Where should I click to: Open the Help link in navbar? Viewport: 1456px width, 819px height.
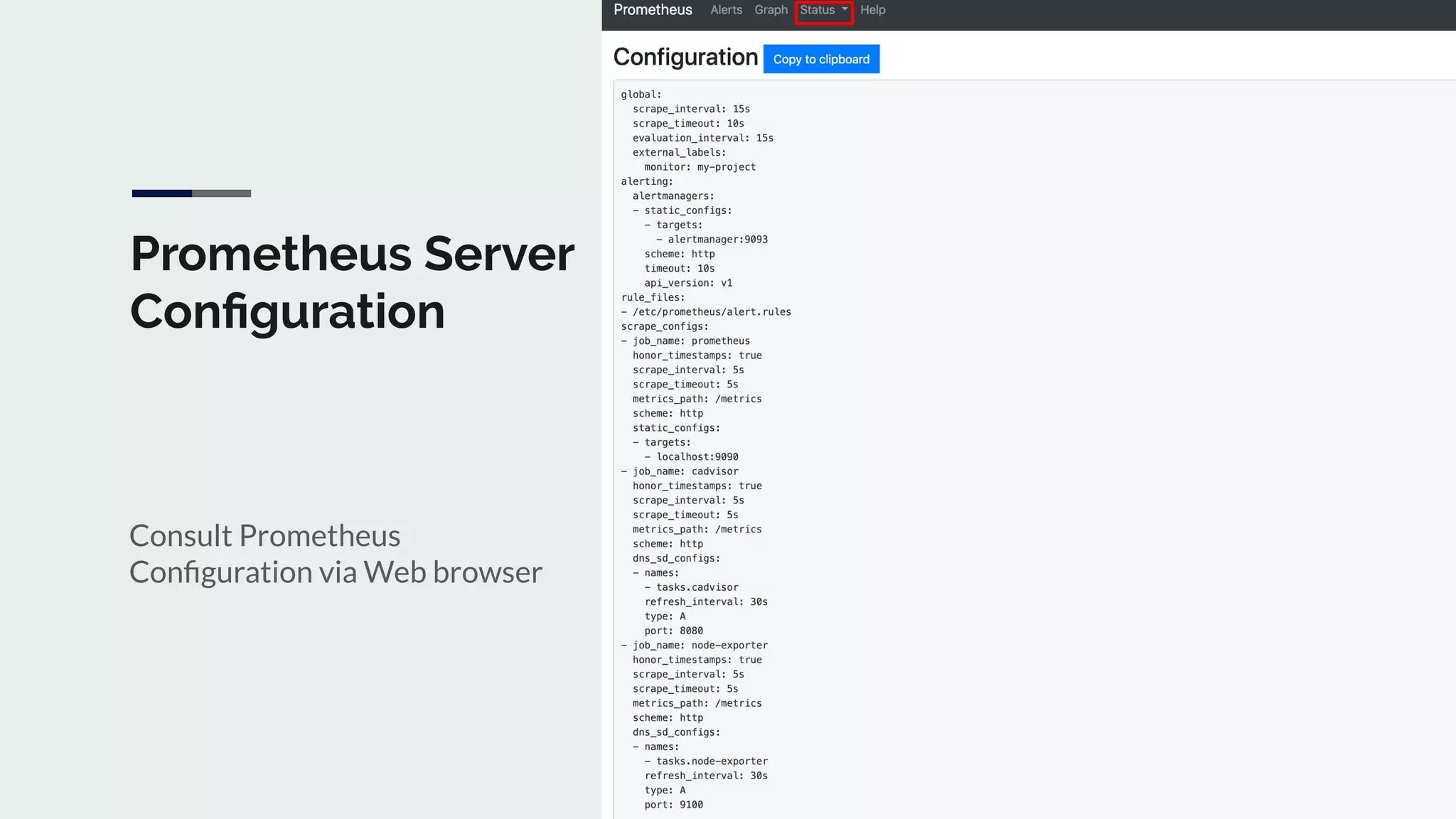tap(872, 10)
